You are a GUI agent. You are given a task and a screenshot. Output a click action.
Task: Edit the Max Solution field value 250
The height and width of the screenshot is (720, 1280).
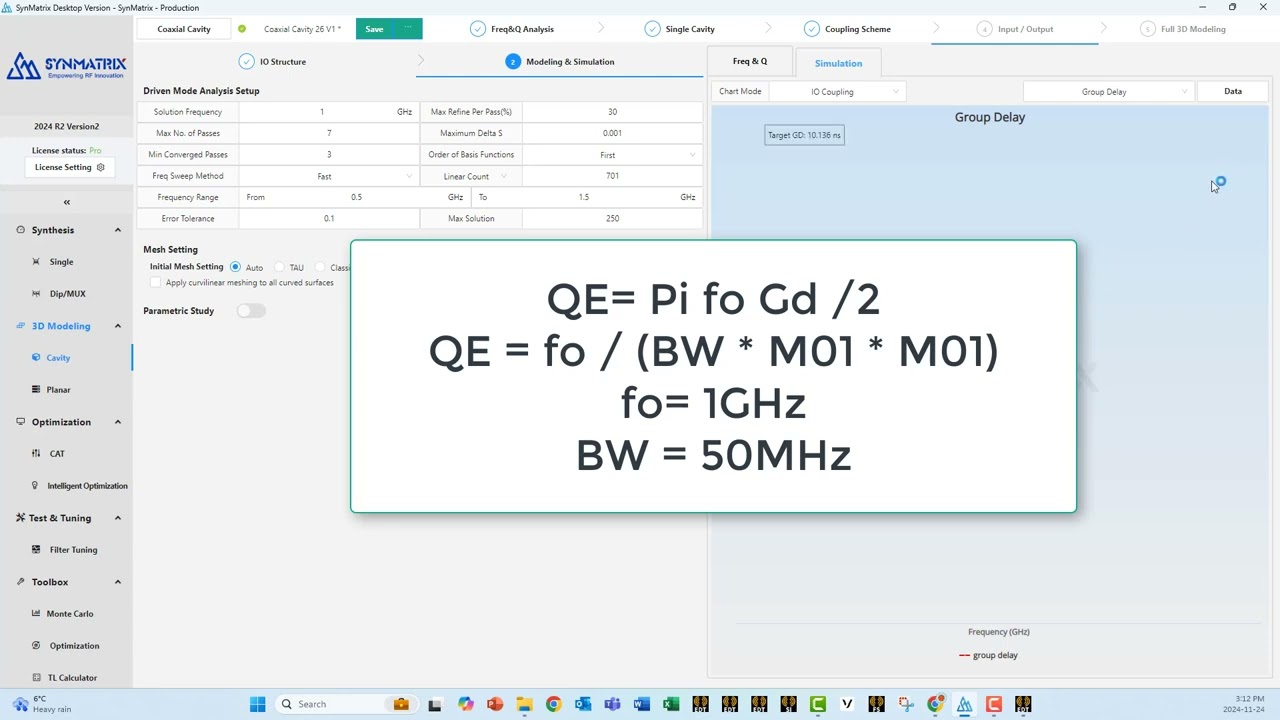coord(612,218)
